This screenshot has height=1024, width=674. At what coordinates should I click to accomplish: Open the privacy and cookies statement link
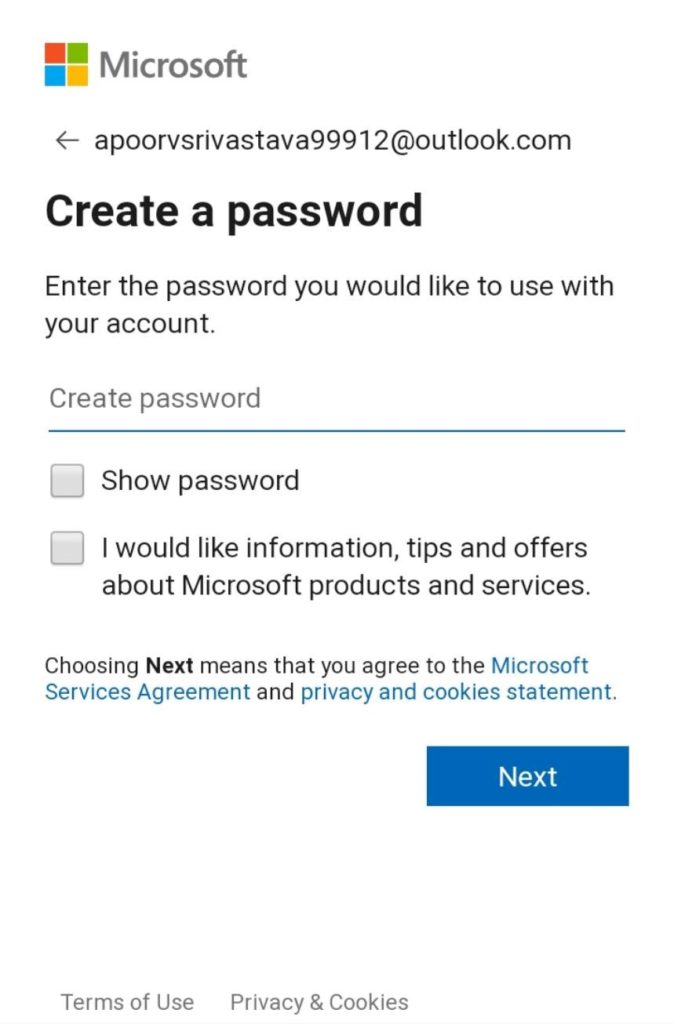pos(456,692)
